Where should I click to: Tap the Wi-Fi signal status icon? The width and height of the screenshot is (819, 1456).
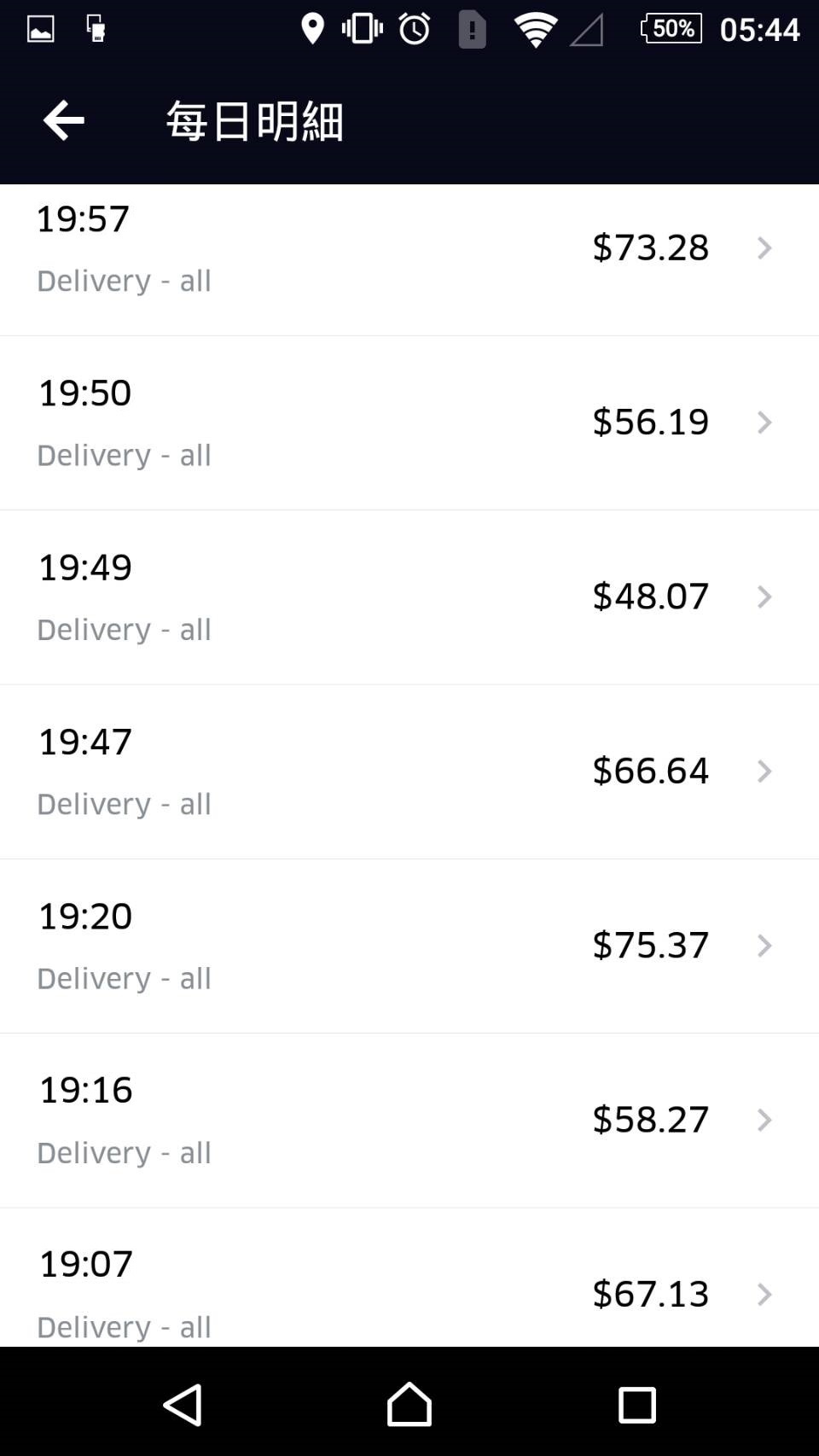point(535,30)
